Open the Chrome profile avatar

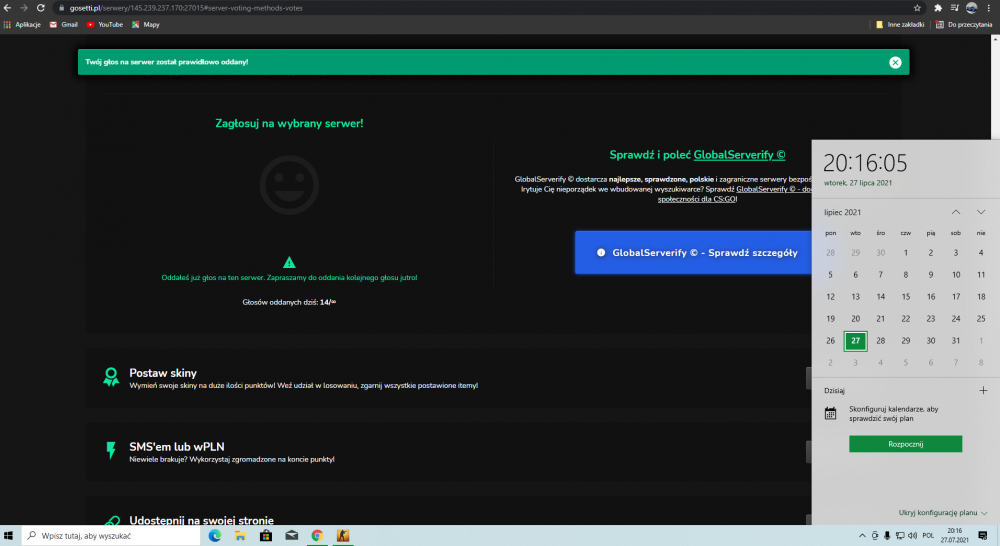971,8
